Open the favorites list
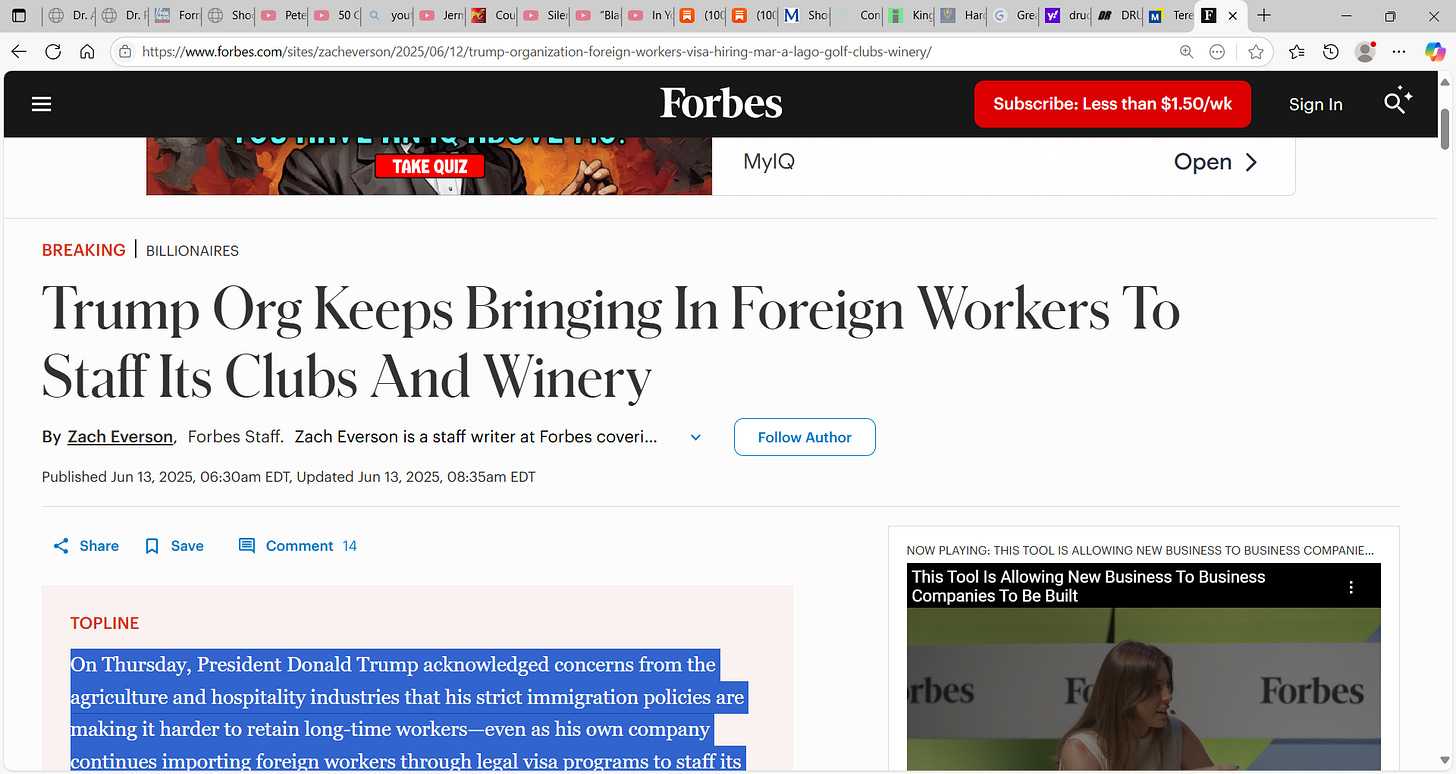 tap(1297, 52)
